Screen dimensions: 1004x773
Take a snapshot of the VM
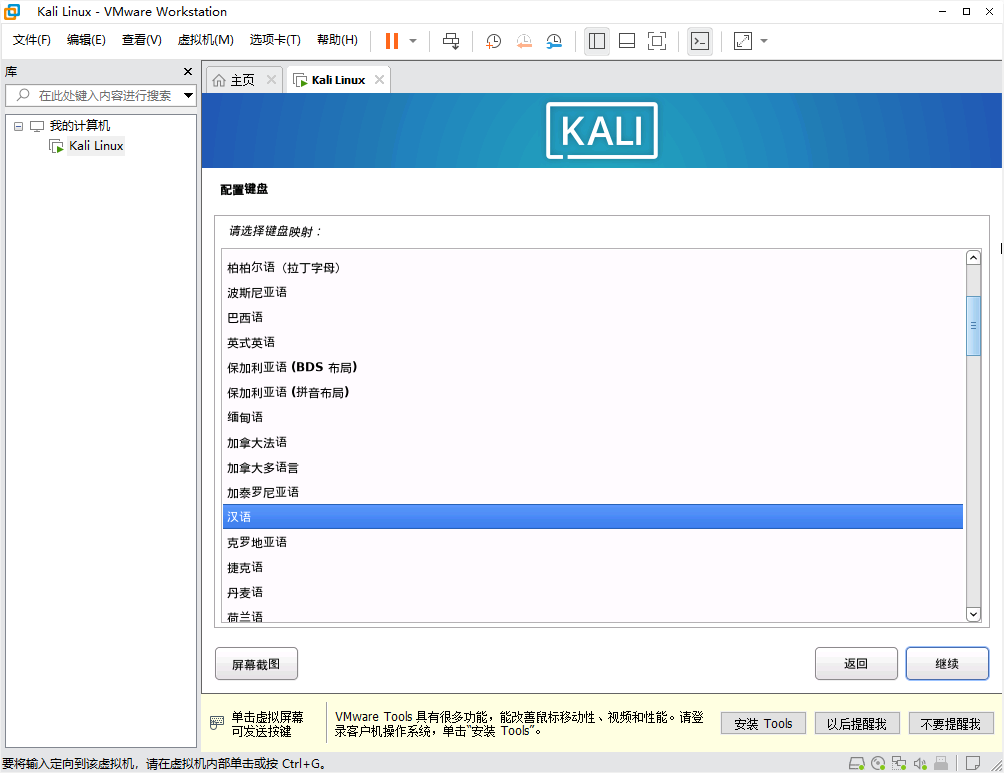tap(493, 41)
